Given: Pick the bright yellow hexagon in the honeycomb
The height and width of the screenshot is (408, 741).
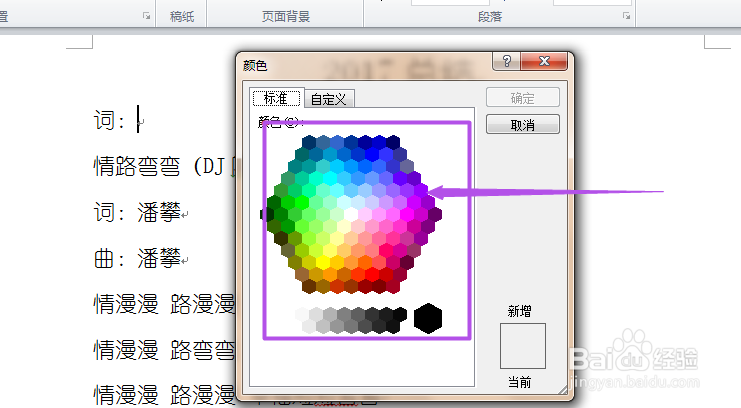Looking at the screenshot, I should point(323,261).
